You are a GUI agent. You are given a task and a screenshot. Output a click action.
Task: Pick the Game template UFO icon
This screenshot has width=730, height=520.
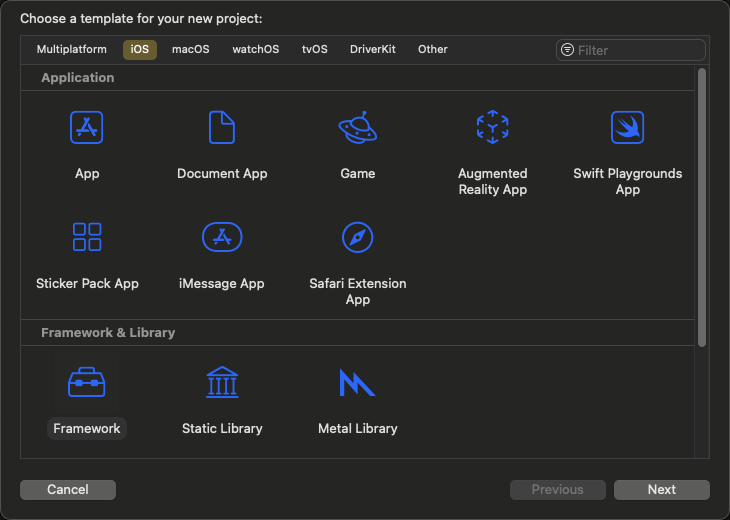point(358,127)
